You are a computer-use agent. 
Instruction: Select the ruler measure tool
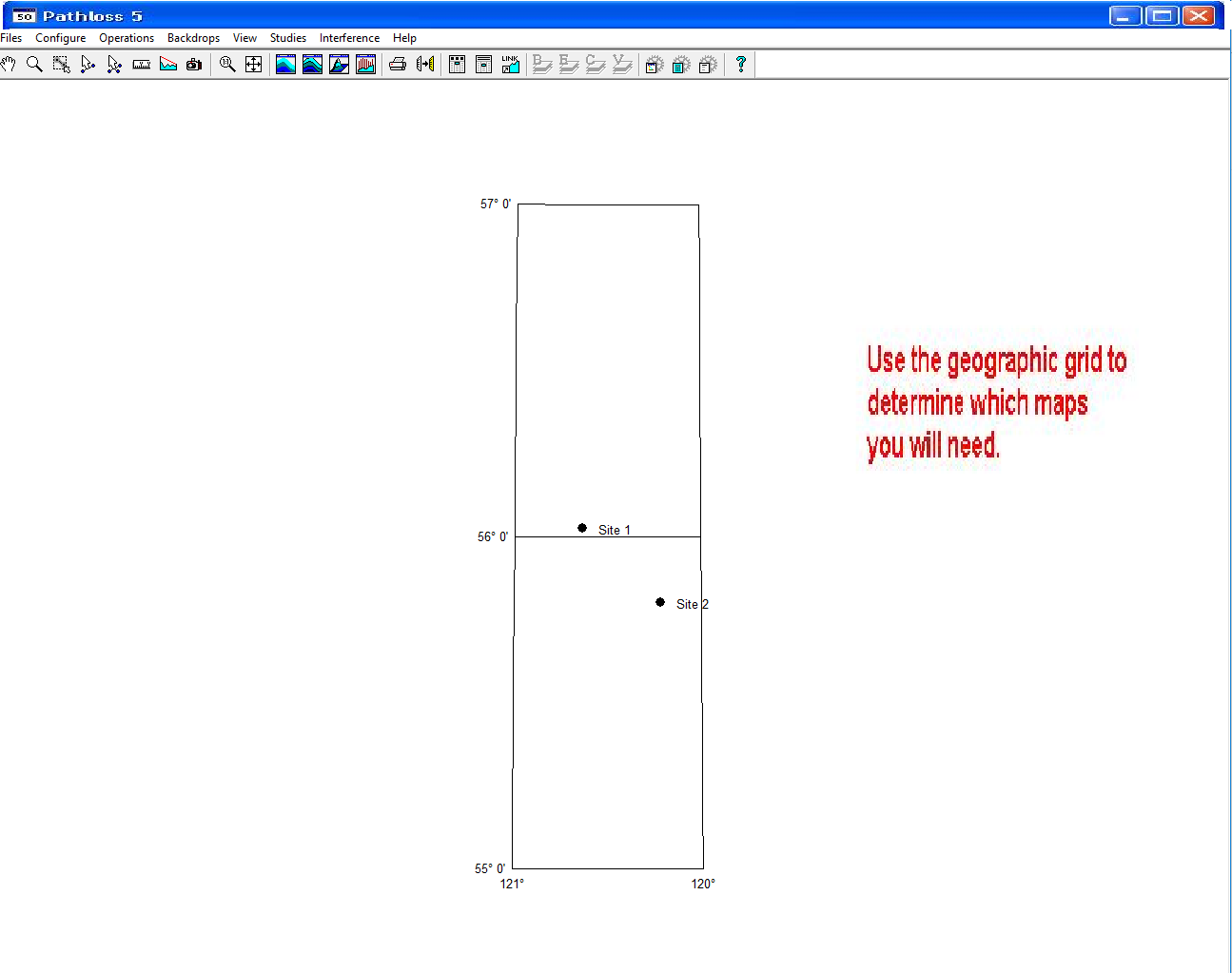(x=142, y=65)
